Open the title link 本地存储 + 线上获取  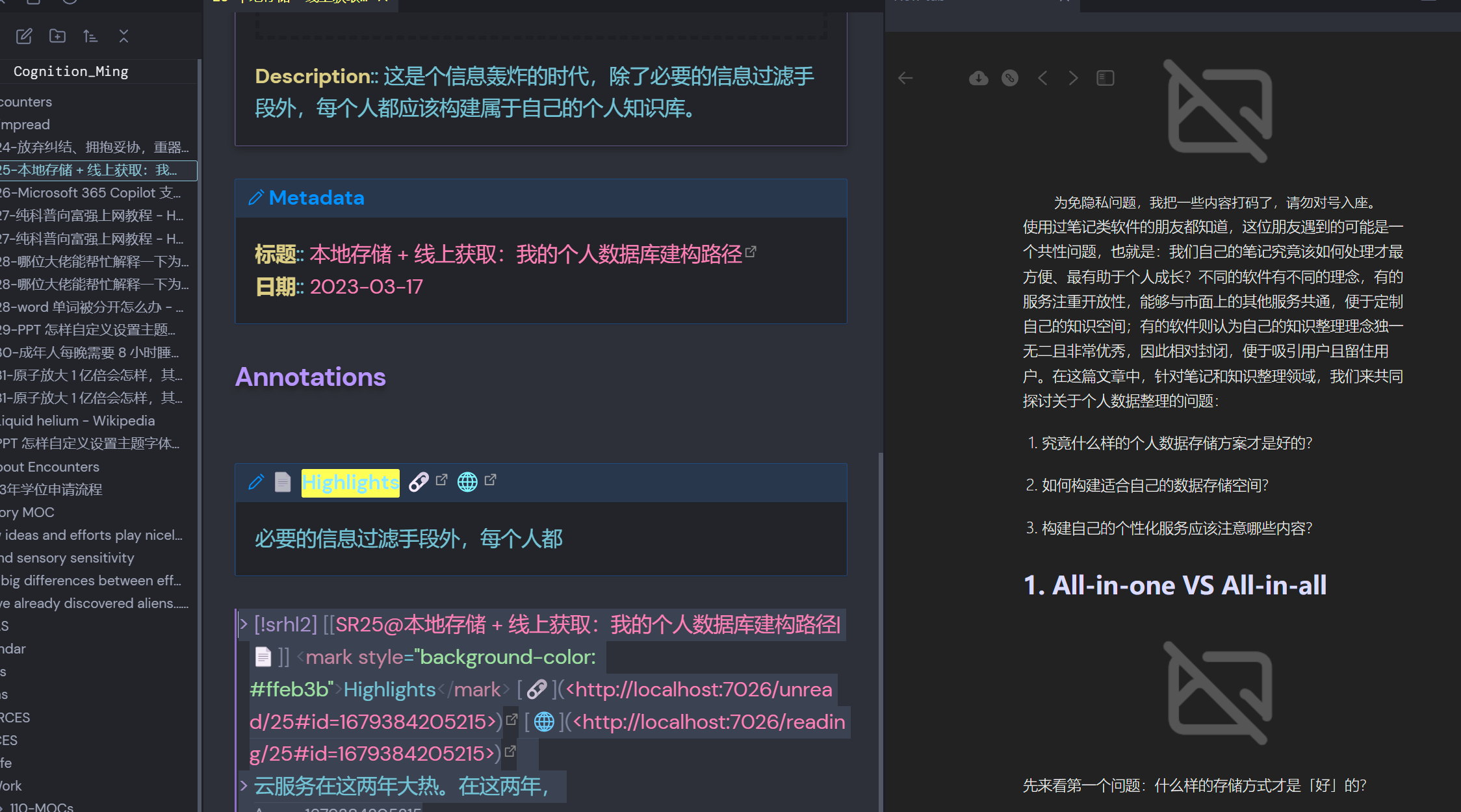526,254
